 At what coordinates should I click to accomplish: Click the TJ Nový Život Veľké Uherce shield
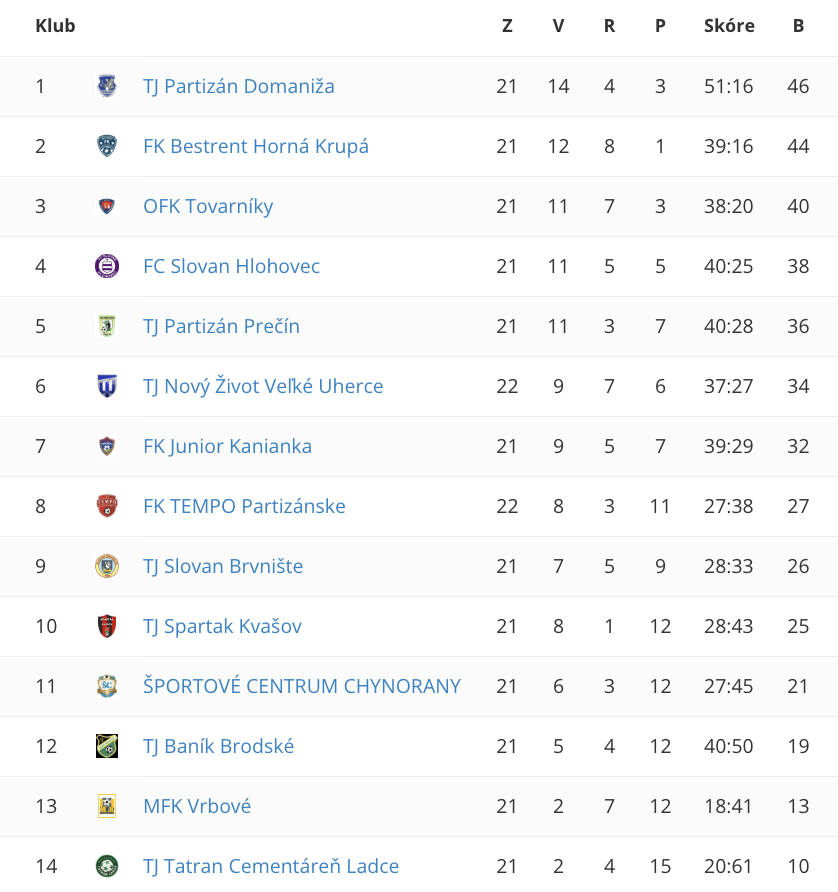pos(107,386)
